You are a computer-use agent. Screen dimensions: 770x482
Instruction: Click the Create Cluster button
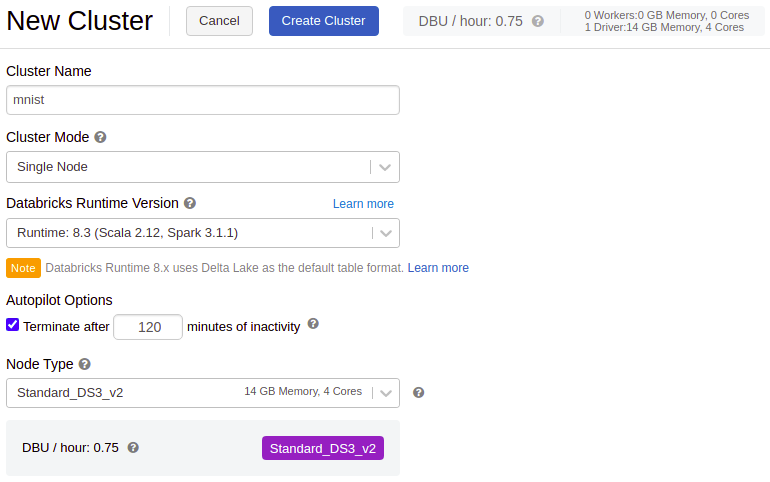(323, 21)
